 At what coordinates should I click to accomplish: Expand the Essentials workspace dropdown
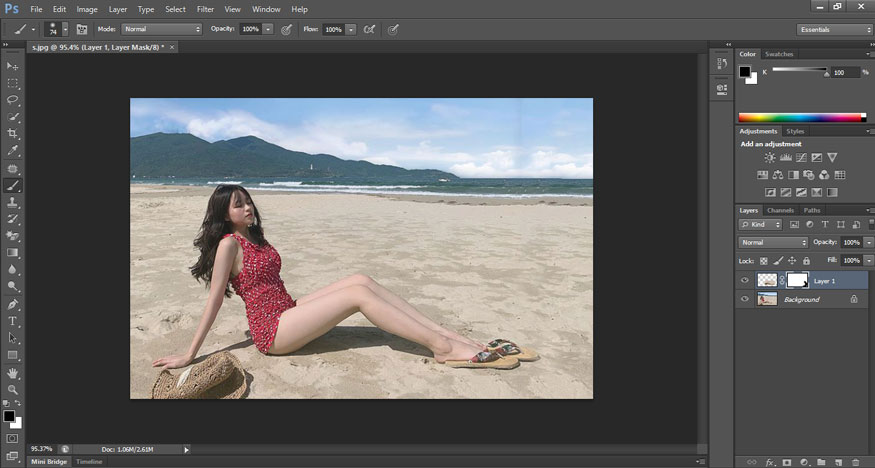tap(835, 29)
